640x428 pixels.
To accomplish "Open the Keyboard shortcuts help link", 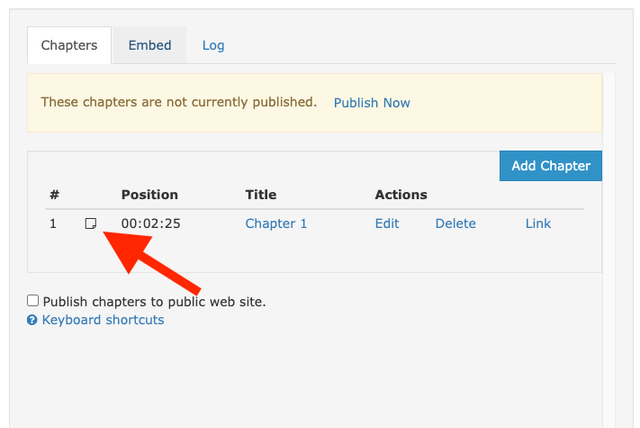I will (103, 320).
